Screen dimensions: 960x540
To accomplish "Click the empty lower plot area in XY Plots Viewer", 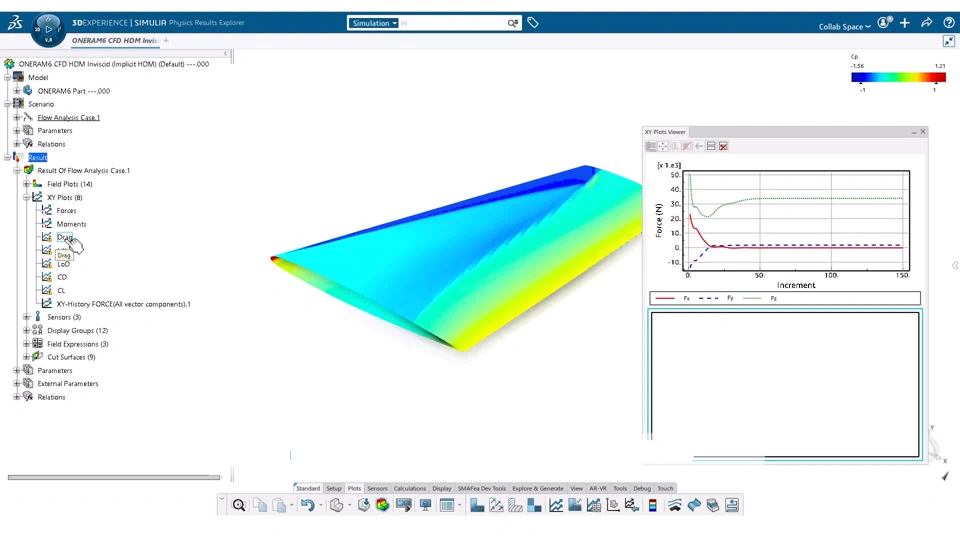I will (x=785, y=384).
